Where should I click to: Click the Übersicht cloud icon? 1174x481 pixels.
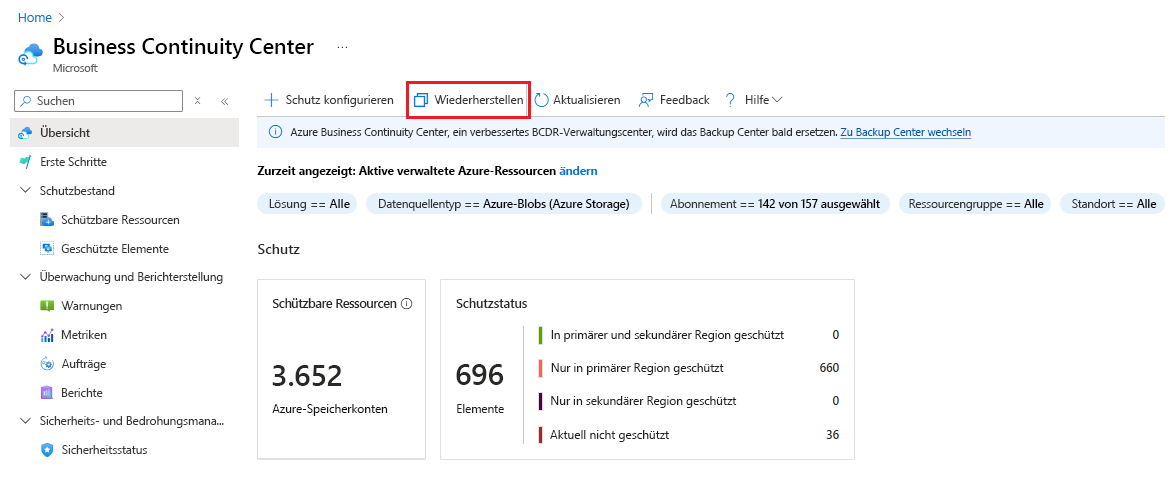click(26, 133)
